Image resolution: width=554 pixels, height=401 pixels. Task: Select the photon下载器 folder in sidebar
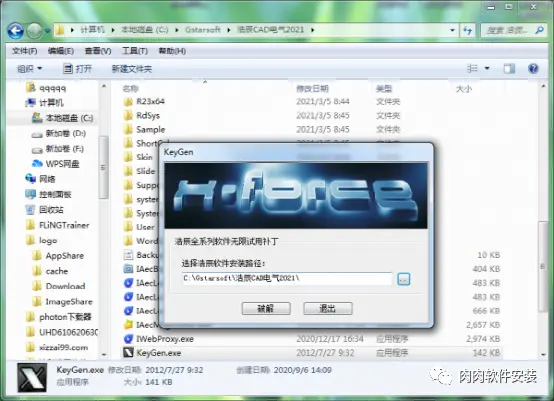59,317
